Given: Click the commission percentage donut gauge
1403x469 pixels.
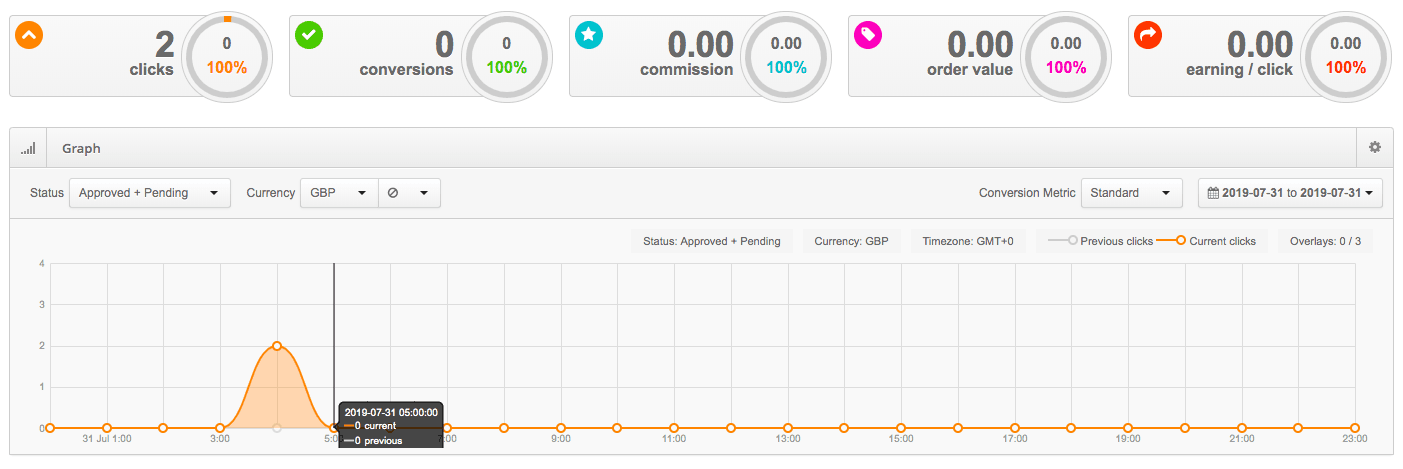Looking at the screenshot, I should click(x=786, y=56).
